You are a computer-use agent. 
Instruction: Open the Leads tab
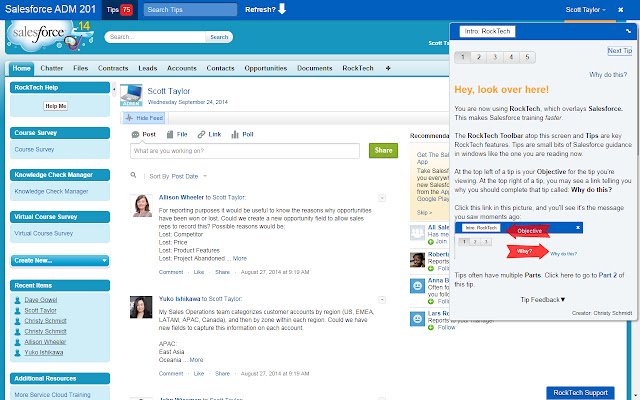pyautogui.click(x=148, y=68)
